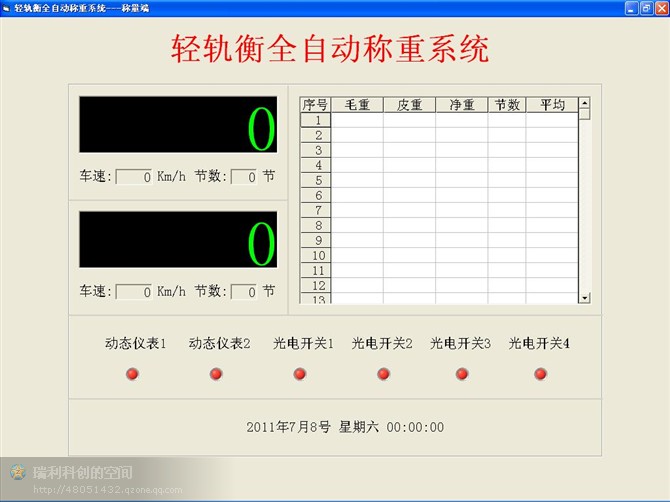The width and height of the screenshot is (670, 502).
Task: Click the 光电开关1 red status light
Action: point(300,374)
